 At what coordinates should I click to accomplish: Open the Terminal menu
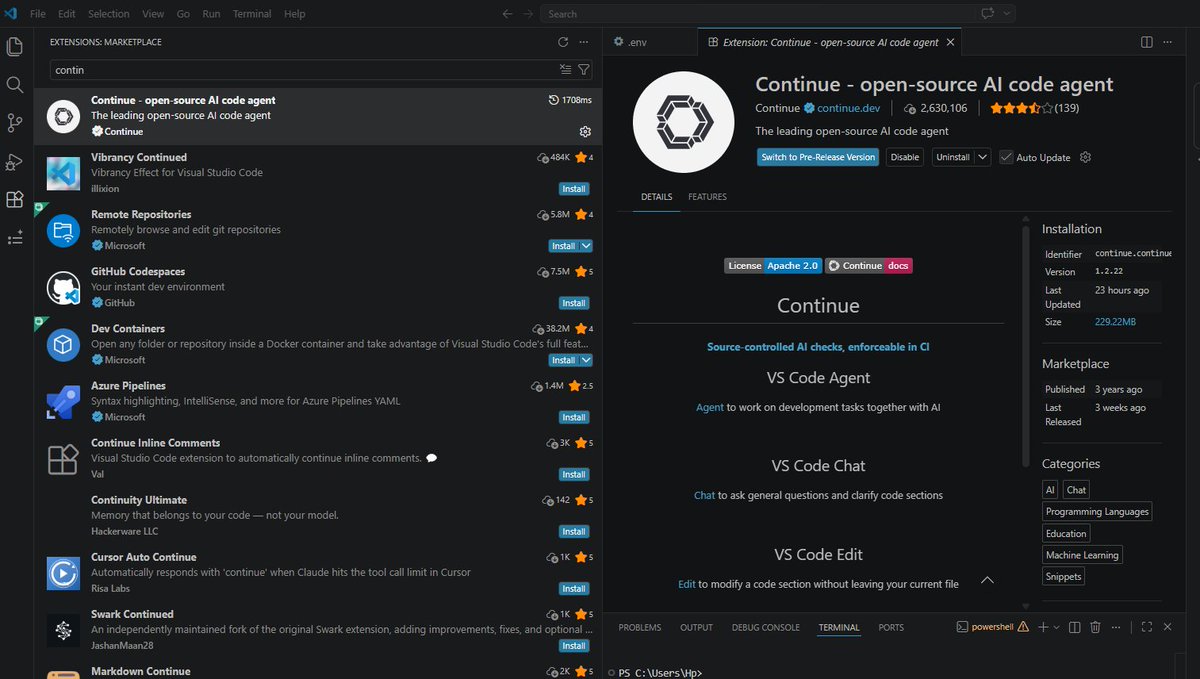click(251, 13)
